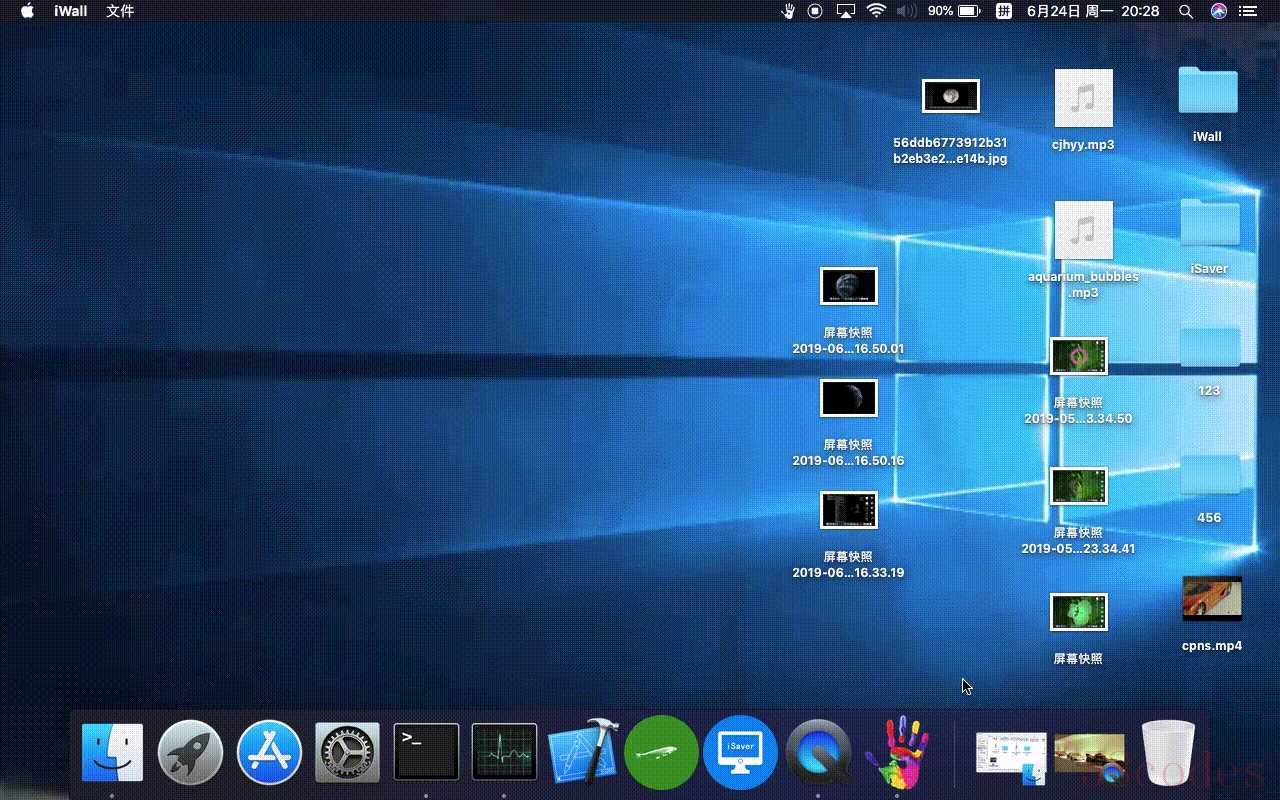This screenshot has width=1280, height=800.
Task: Open Activity Monitor in the Dock
Action: click(504, 752)
